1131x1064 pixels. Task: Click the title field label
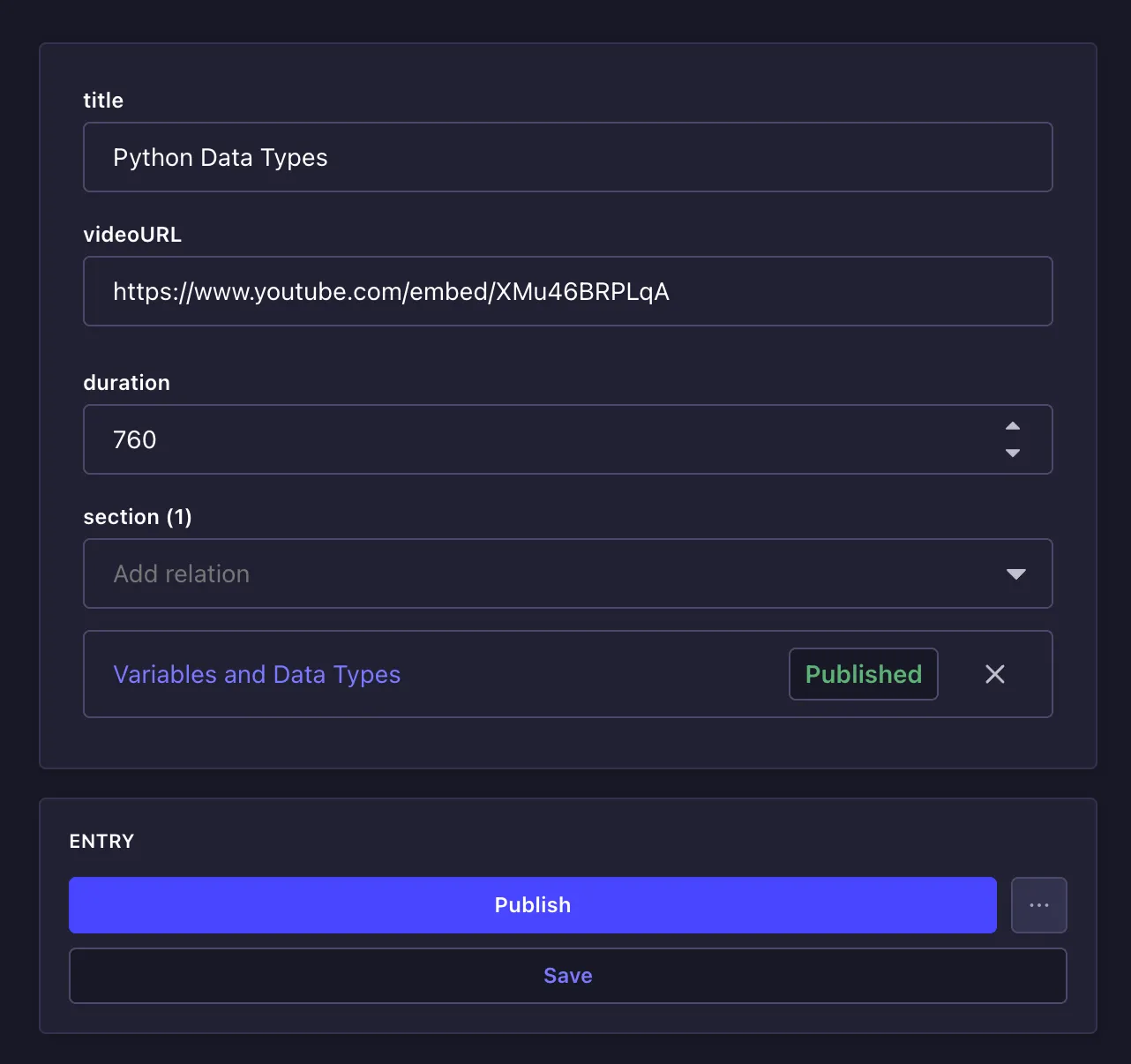[103, 101]
